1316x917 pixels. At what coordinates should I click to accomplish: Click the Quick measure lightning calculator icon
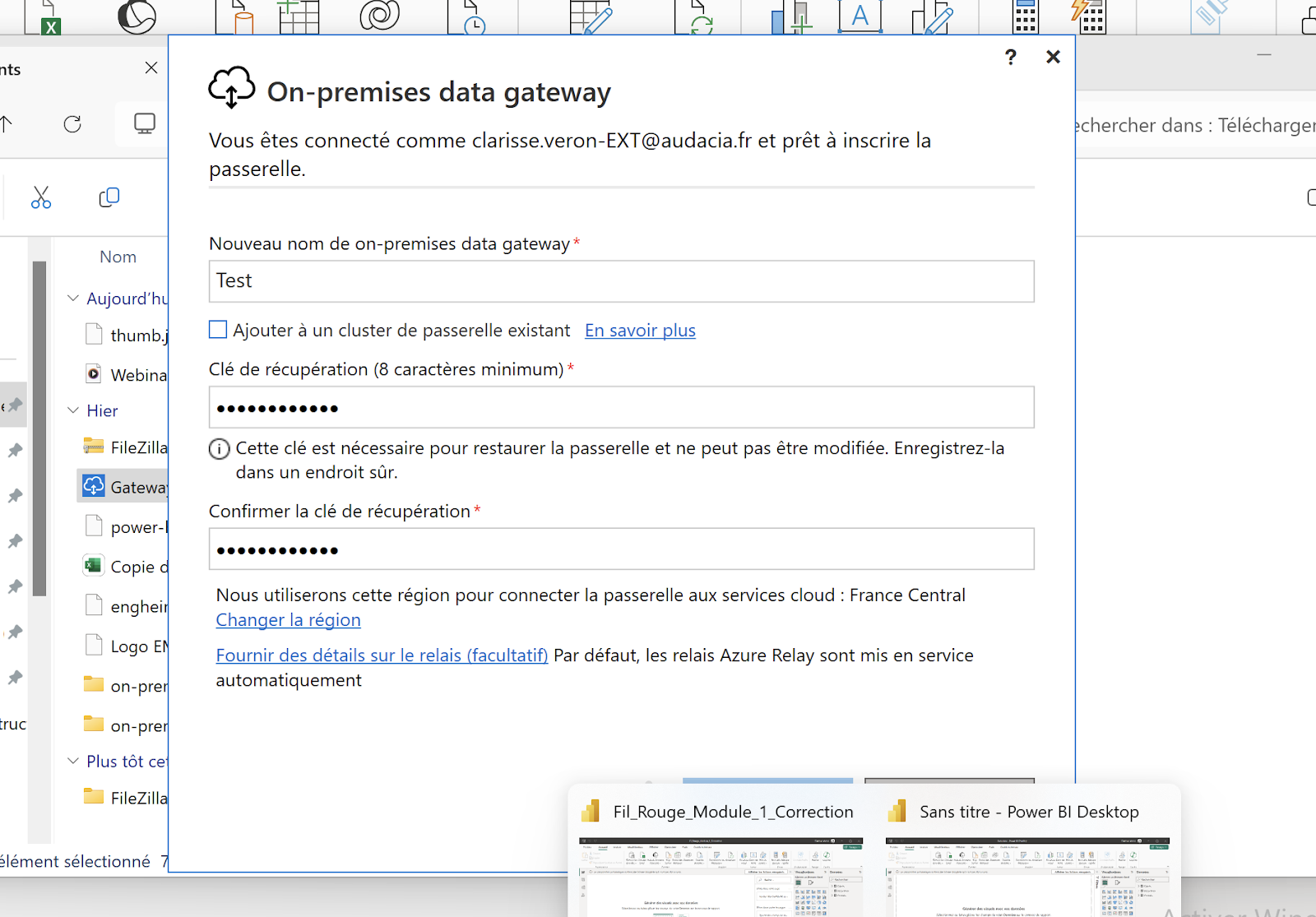(x=1088, y=17)
